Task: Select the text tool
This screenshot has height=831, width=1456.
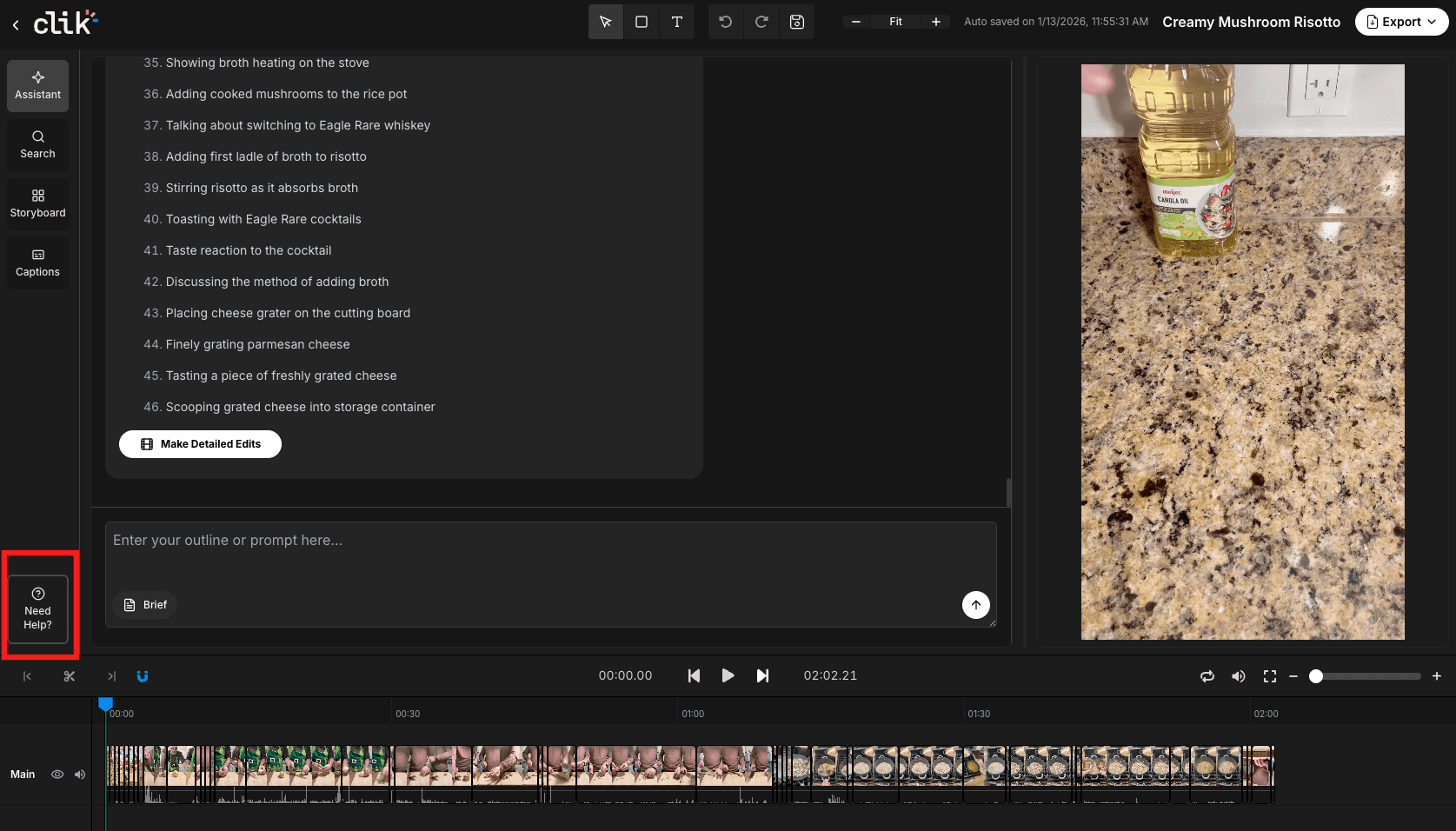Action: pyautogui.click(x=677, y=22)
